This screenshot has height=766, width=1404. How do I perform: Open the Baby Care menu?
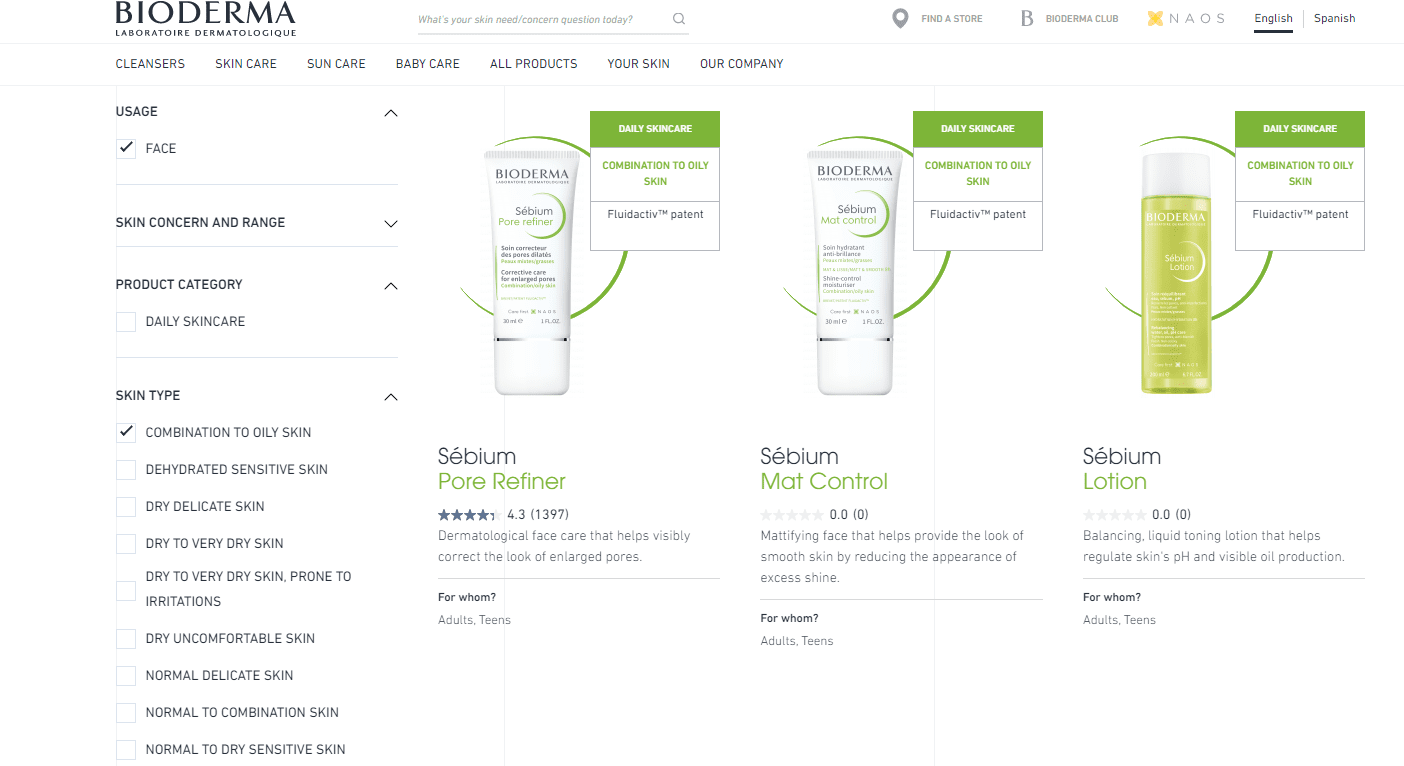pyautogui.click(x=428, y=63)
